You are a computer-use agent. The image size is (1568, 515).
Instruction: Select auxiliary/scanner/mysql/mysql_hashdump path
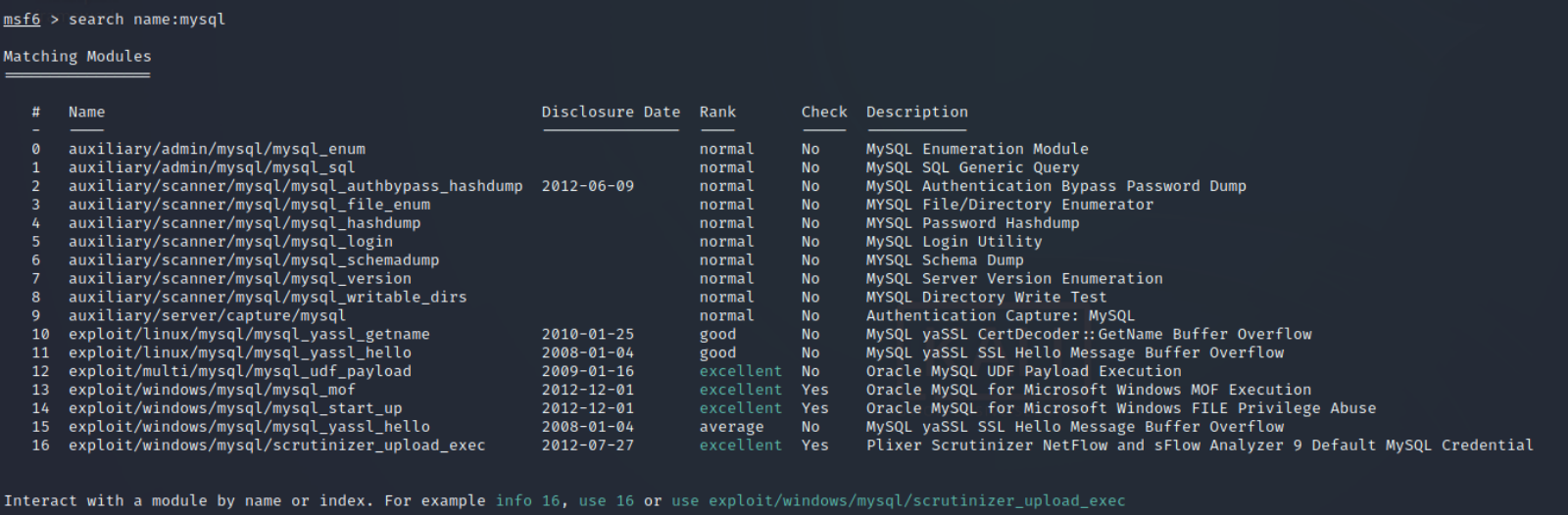click(x=245, y=224)
